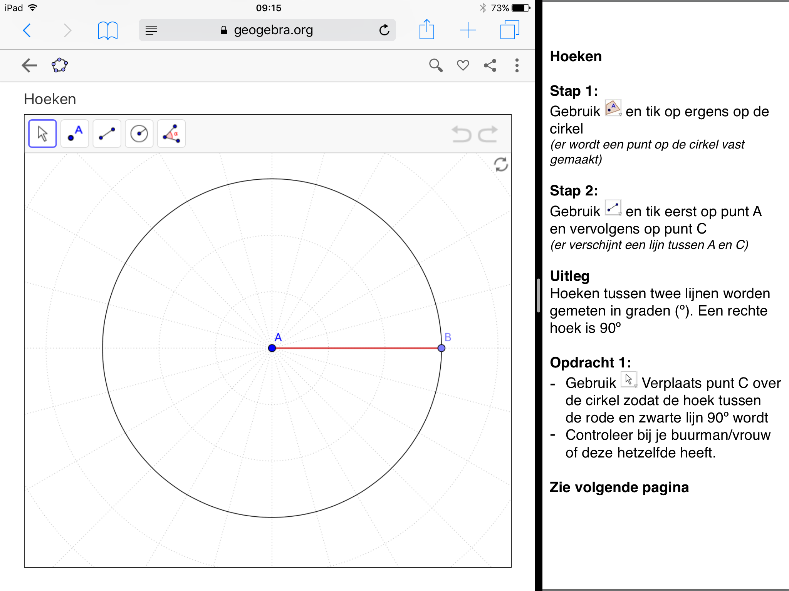The width and height of the screenshot is (789, 591).
Task: Click the battery indicator in status bar
Action: click(x=521, y=8)
